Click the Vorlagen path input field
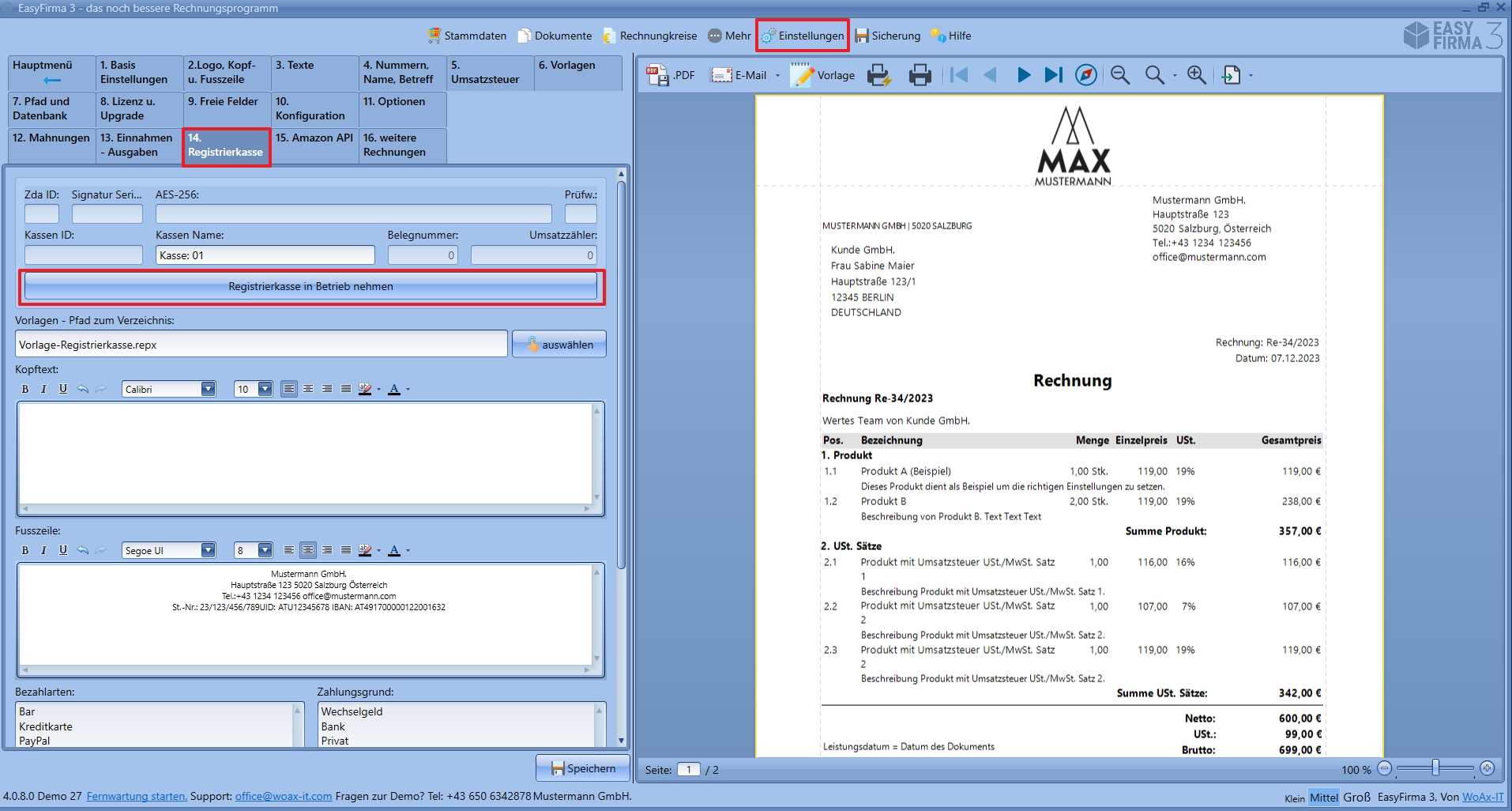 point(261,345)
